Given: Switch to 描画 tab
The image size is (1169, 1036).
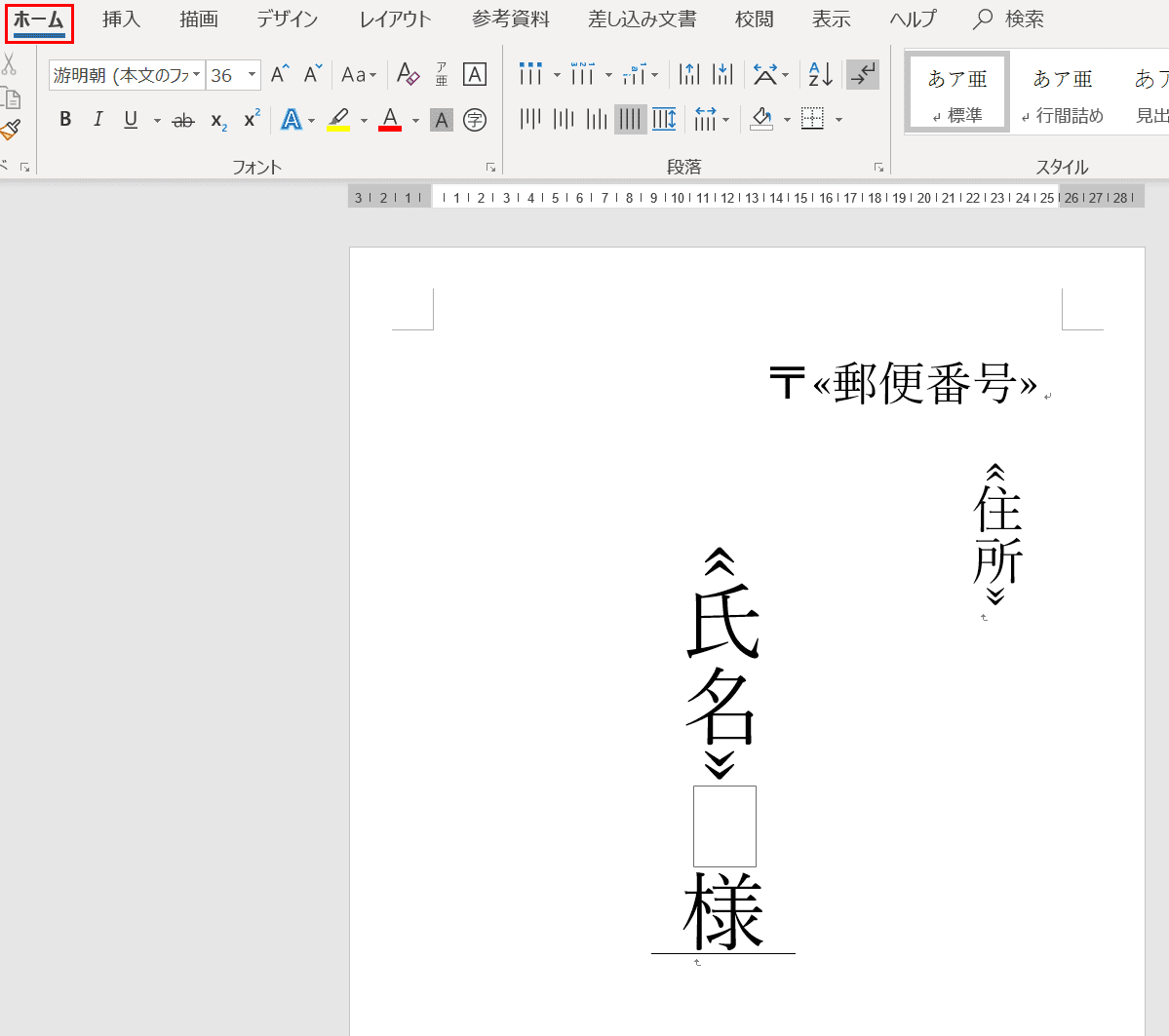Looking at the screenshot, I should [198, 19].
